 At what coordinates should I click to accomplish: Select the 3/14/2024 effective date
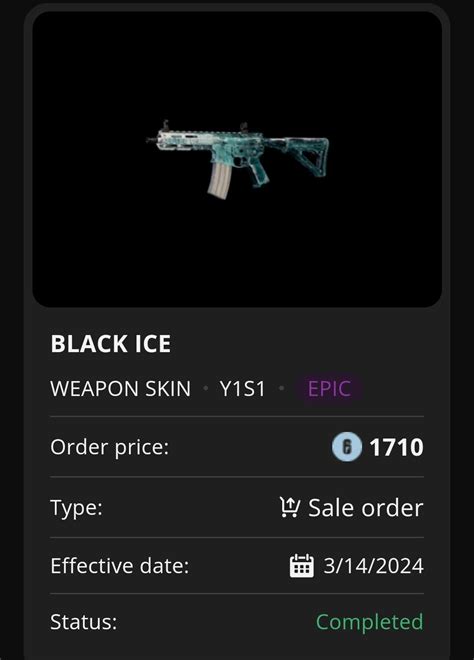373,566
